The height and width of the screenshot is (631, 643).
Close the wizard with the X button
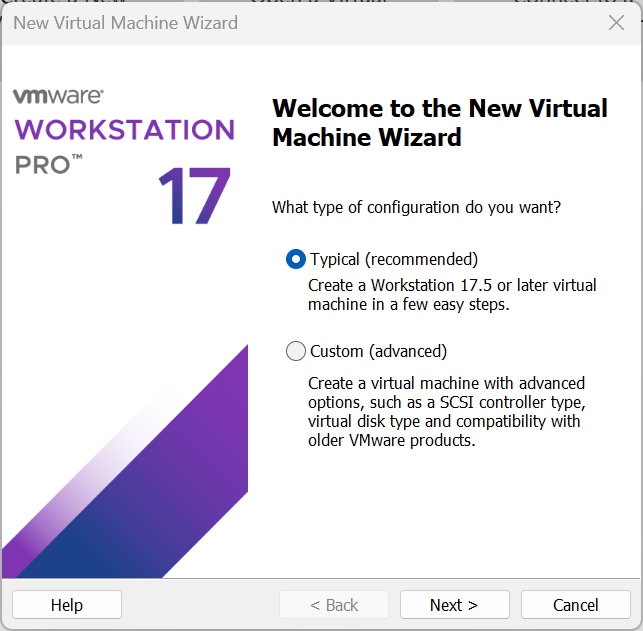(616, 22)
